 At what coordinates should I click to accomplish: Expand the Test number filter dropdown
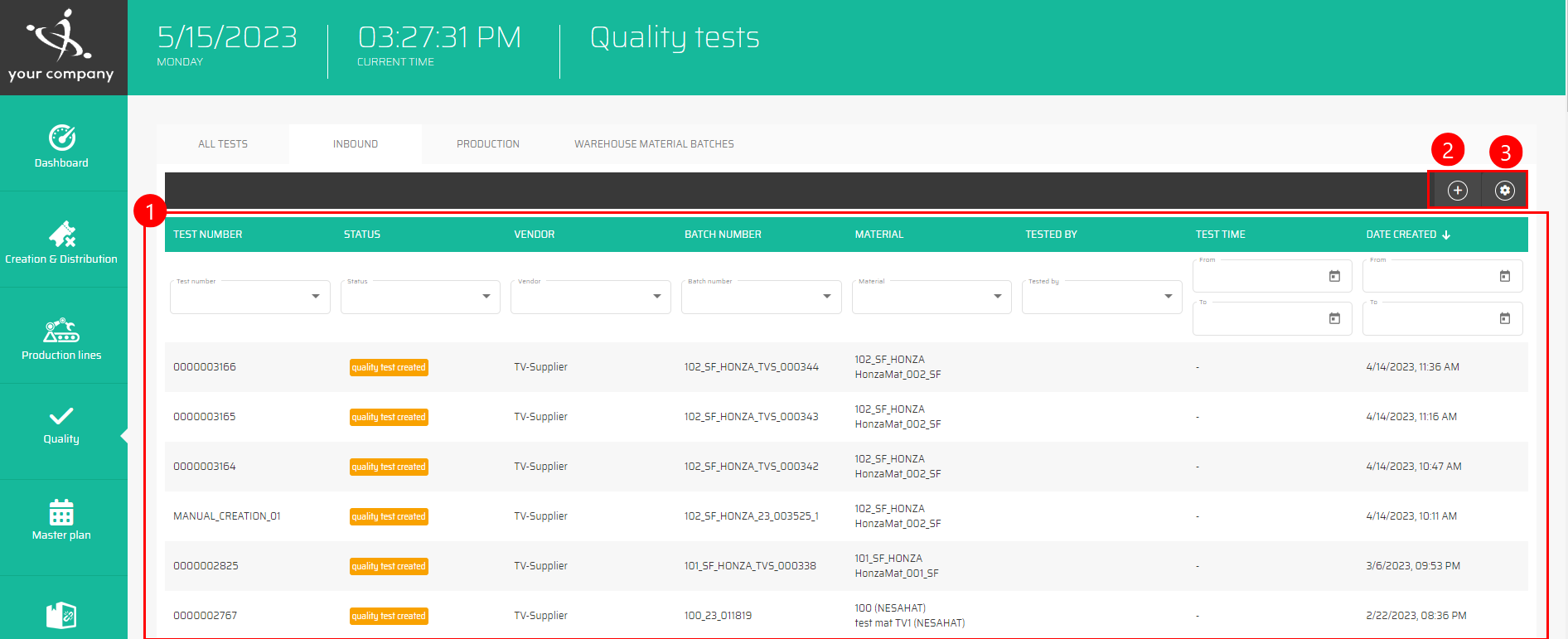click(316, 297)
